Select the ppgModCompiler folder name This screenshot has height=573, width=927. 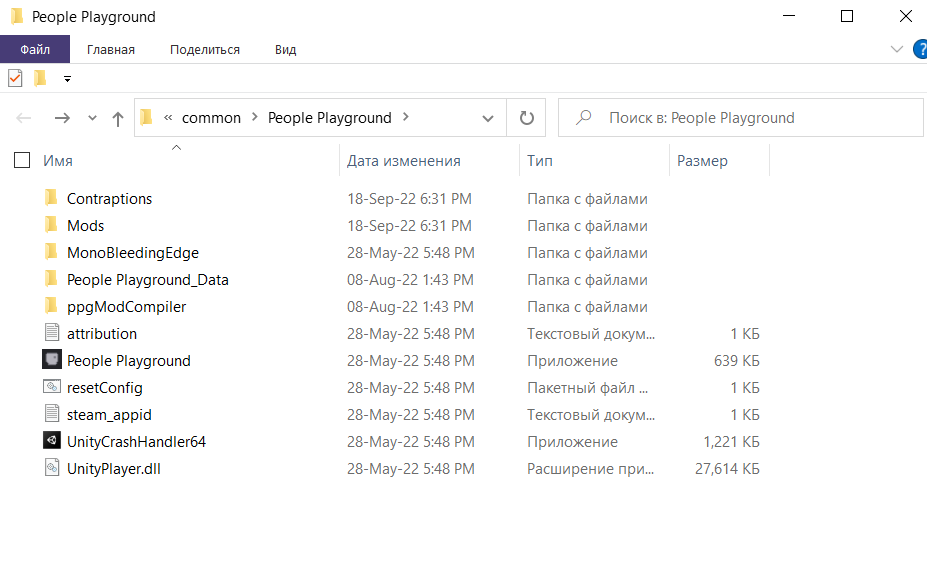pyautogui.click(x=126, y=307)
